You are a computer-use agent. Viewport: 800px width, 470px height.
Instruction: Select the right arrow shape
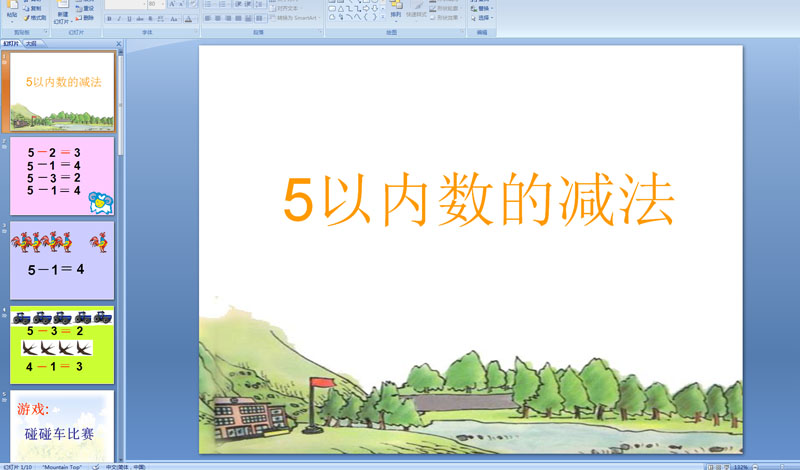click(x=366, y=9)
